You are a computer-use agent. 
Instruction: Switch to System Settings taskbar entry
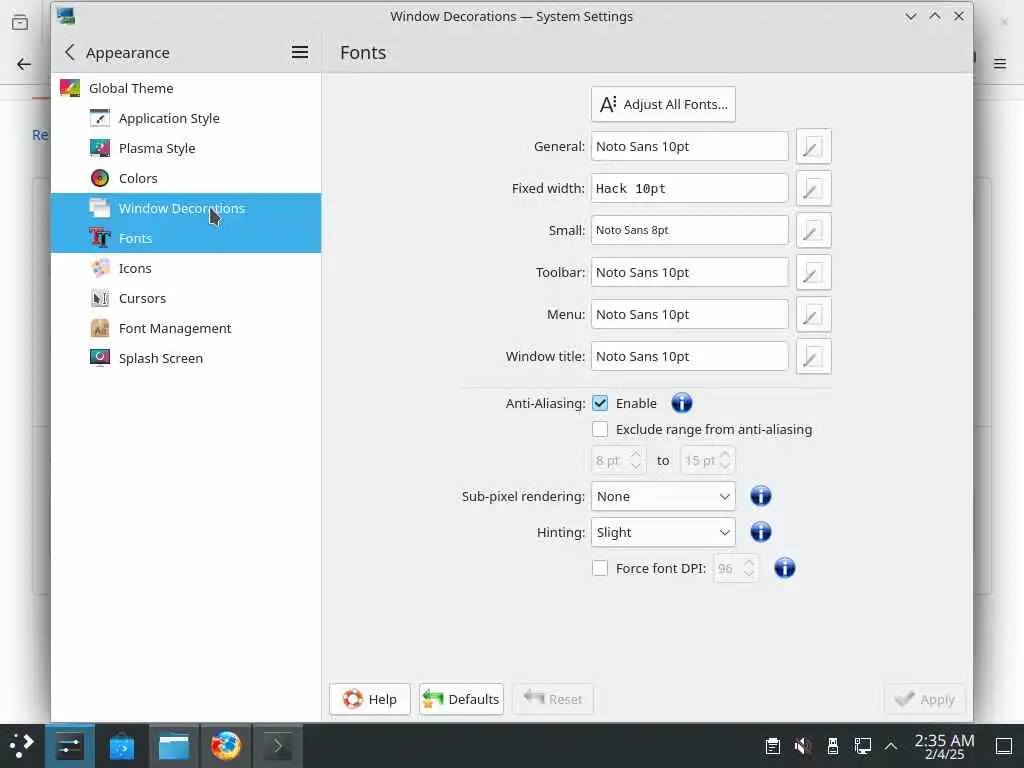(69, 746)
